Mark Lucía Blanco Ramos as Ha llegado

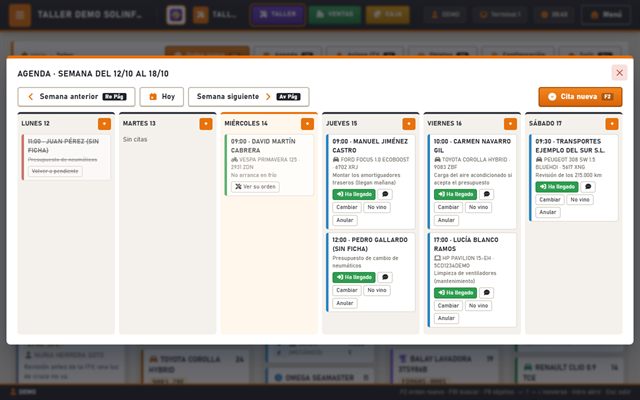pos(456,293)
